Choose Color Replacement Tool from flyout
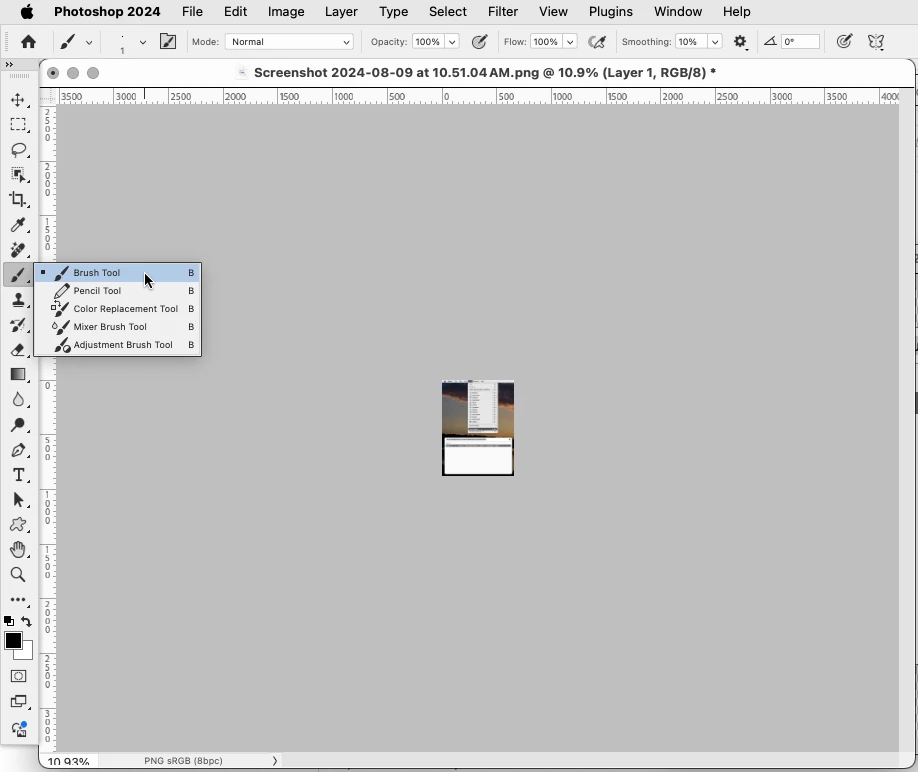918x772 pixels. tap(118, 308)
